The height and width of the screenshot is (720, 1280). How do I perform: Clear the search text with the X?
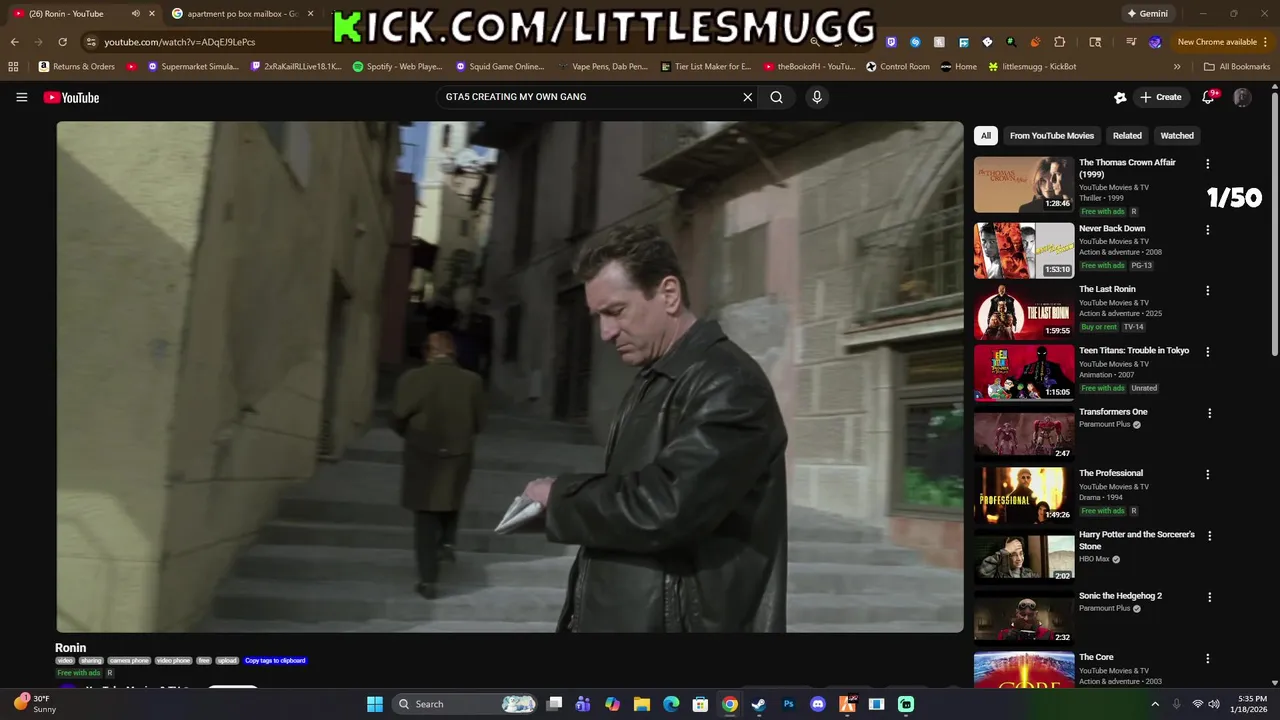pyautogui.click(x=747, y=97)
